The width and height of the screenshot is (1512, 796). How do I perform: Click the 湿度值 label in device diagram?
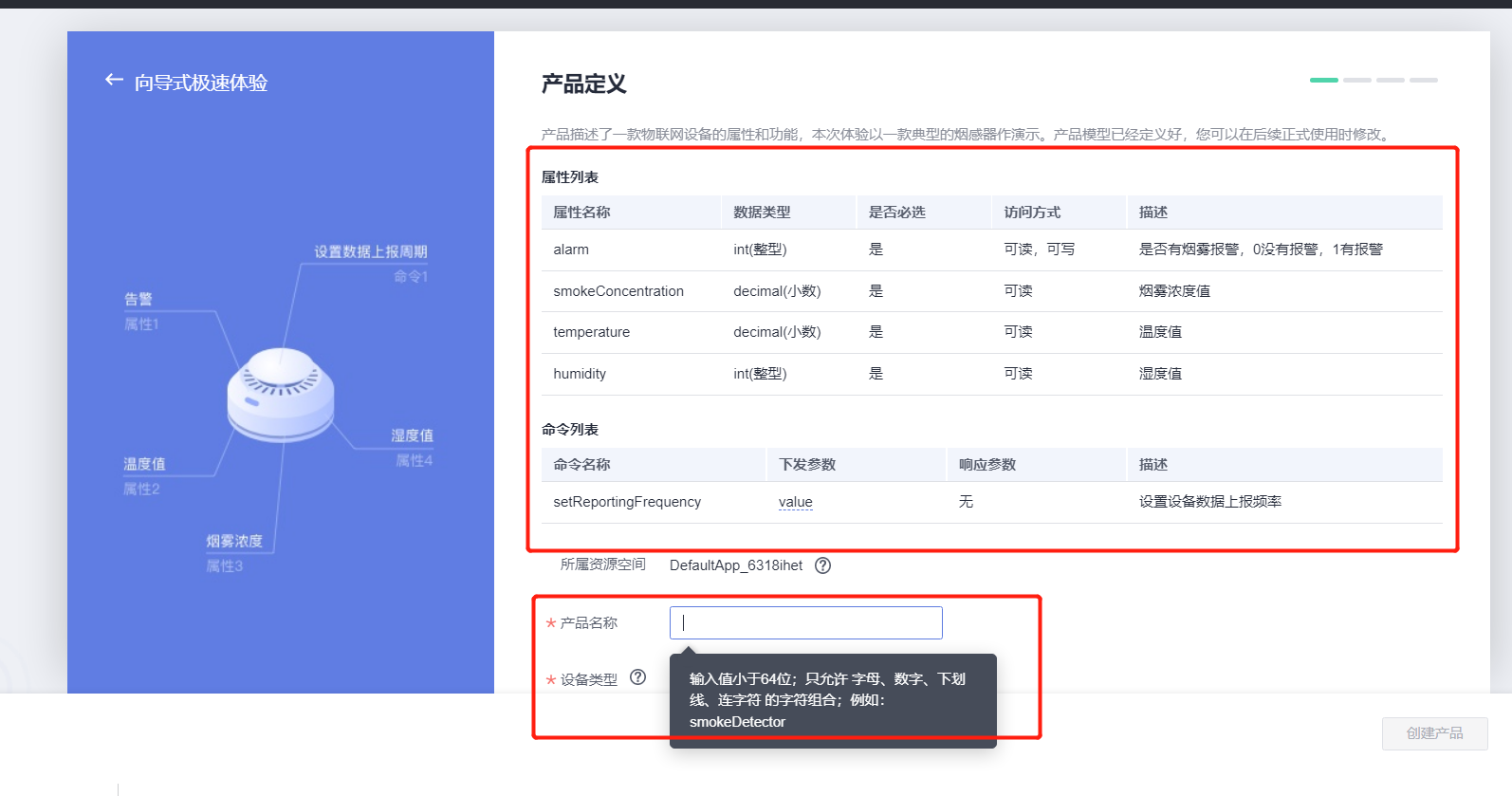pyautogui.click(x=413, y=435)
